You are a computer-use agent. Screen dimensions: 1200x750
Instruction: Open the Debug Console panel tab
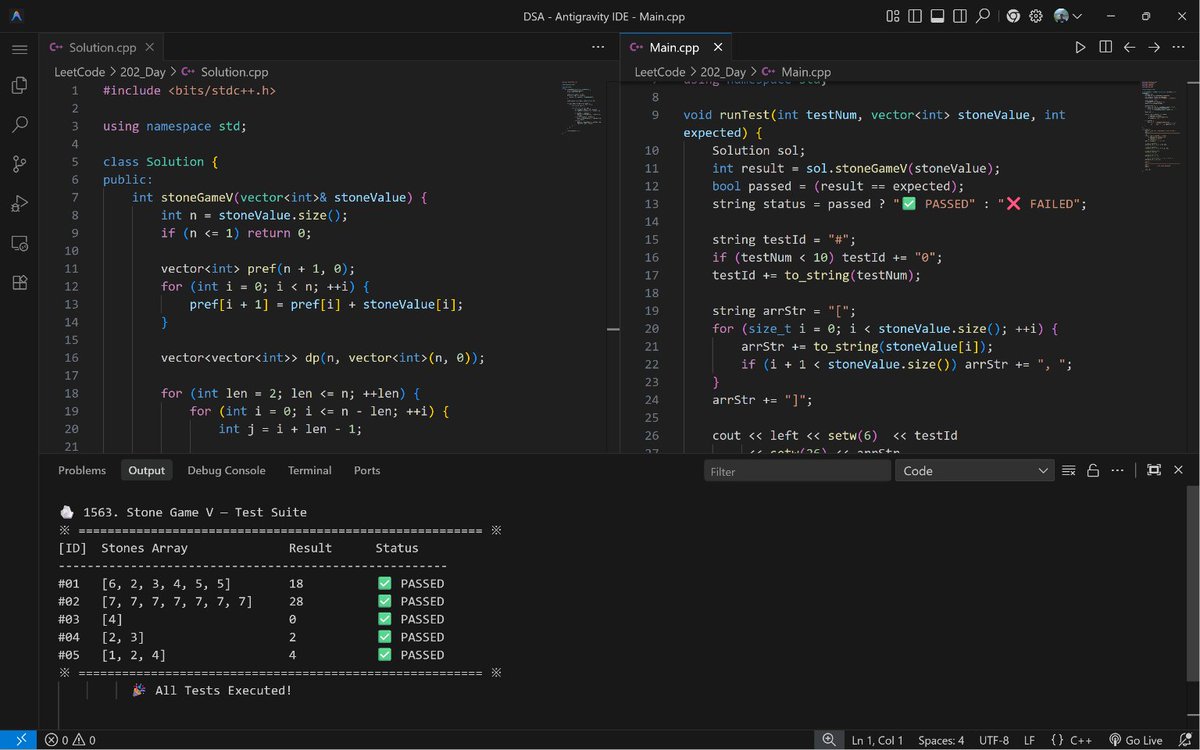(x=226, y=470)
